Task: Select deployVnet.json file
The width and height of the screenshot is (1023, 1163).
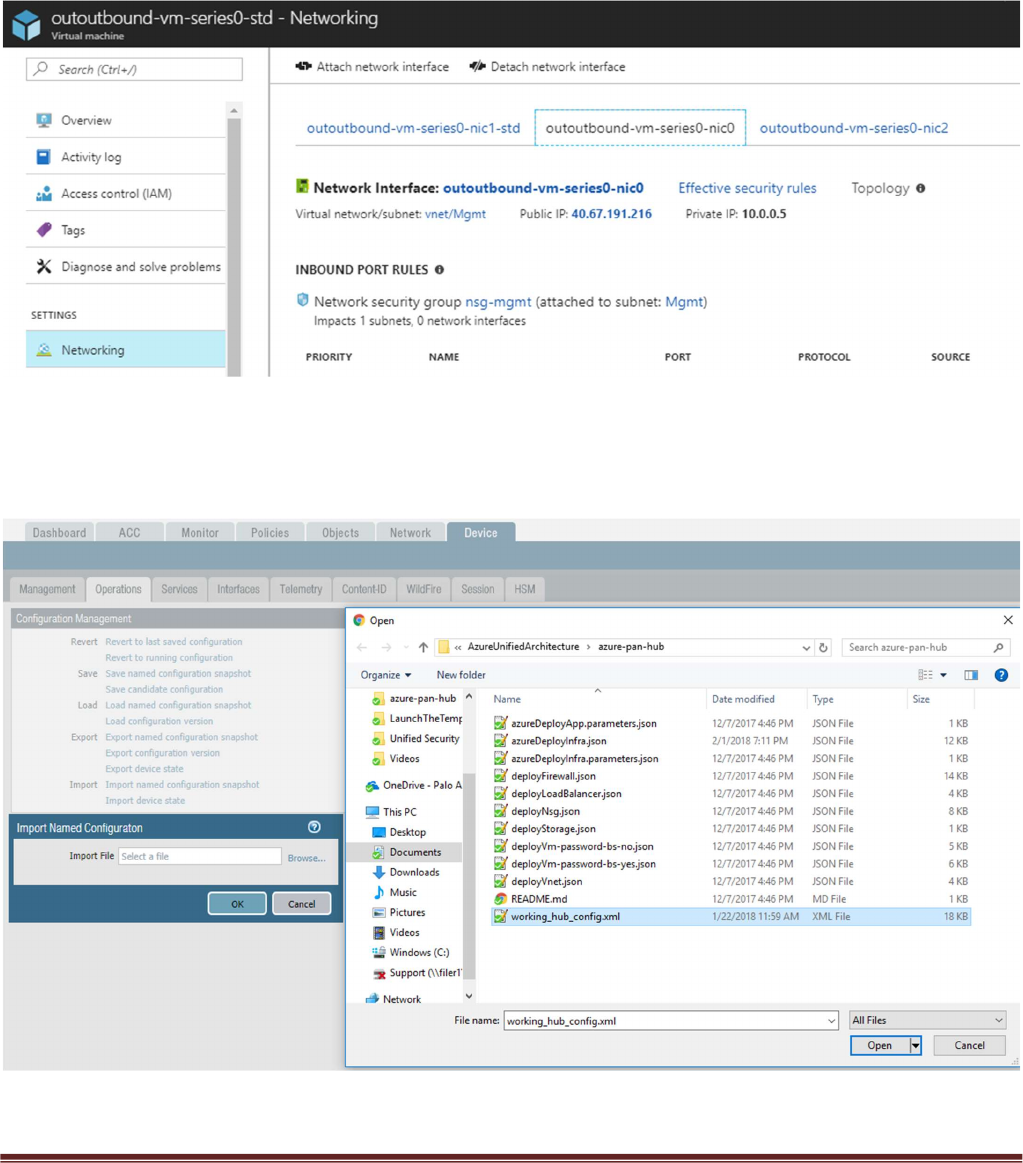Action: (731, 882)
